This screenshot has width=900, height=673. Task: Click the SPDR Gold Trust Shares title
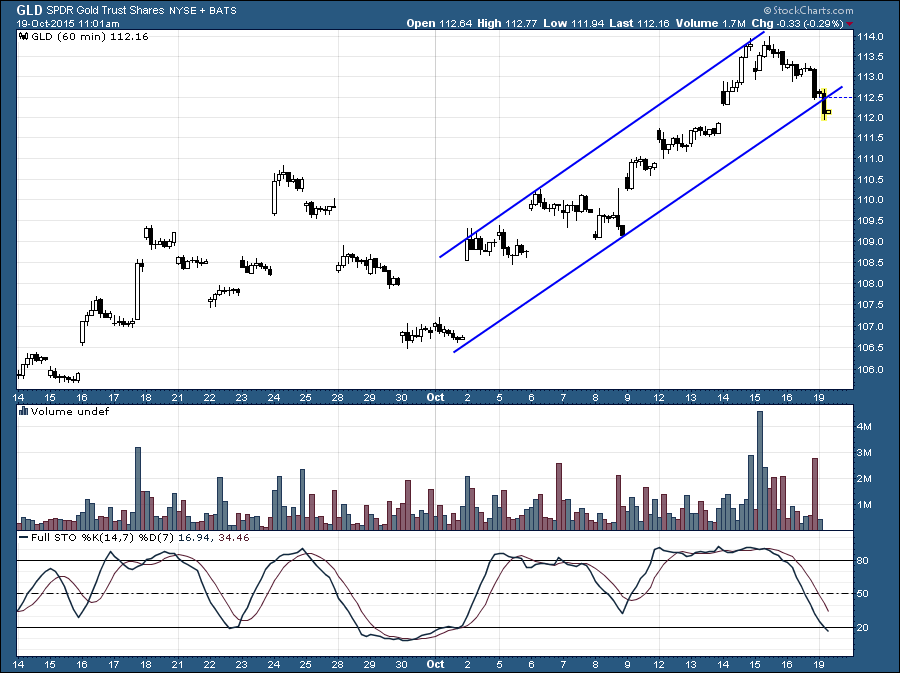click(103, 10)
